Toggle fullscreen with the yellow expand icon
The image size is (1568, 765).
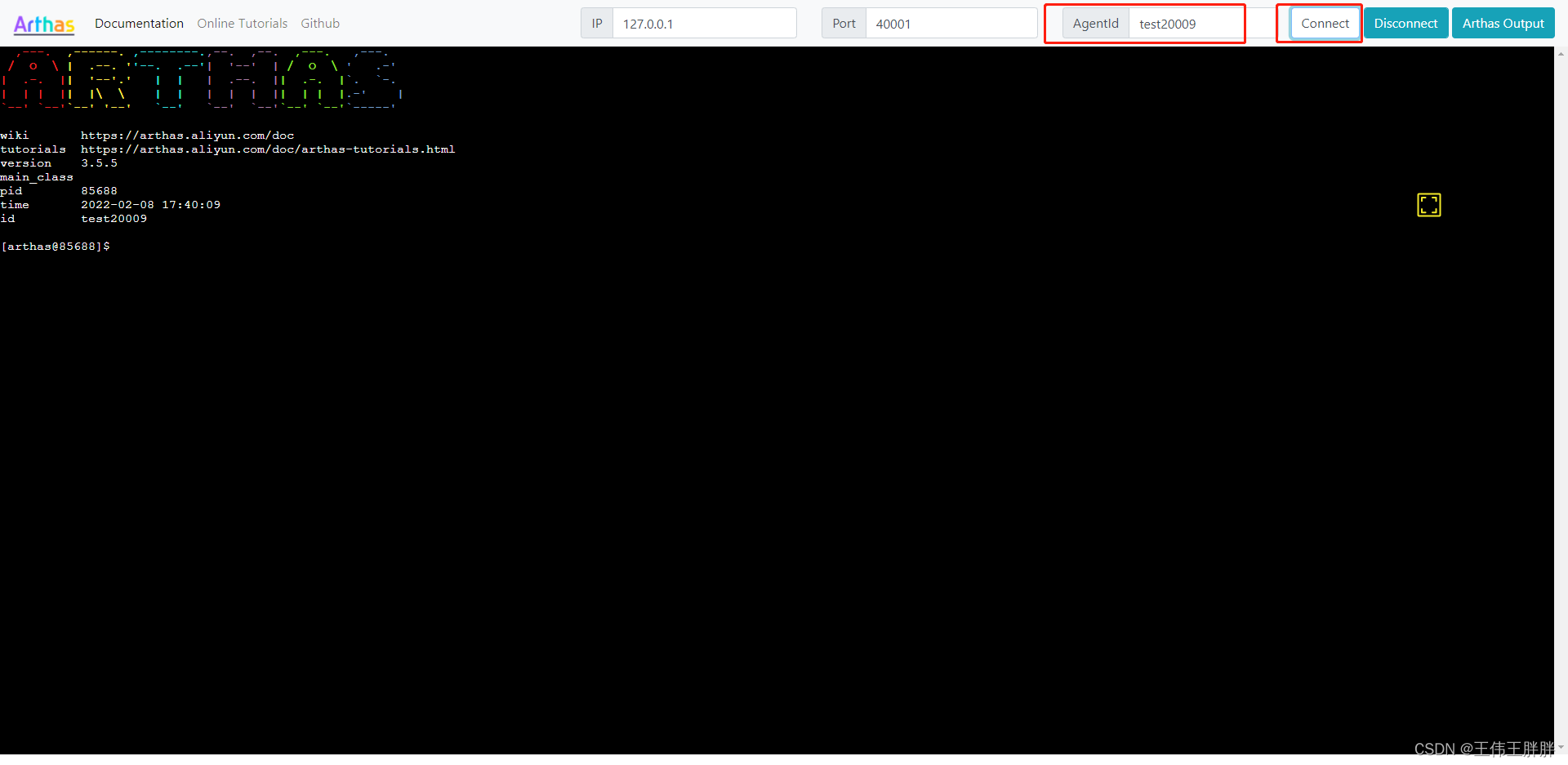tap(1429, 205)
